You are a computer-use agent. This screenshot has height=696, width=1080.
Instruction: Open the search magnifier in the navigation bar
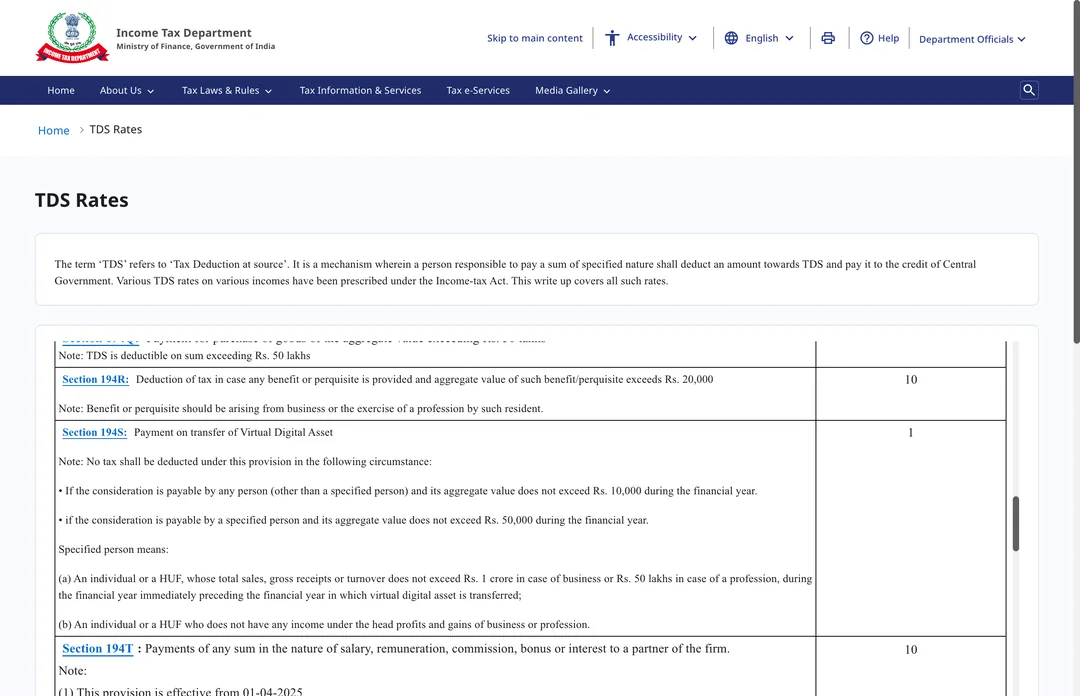tap(1029, 90)
